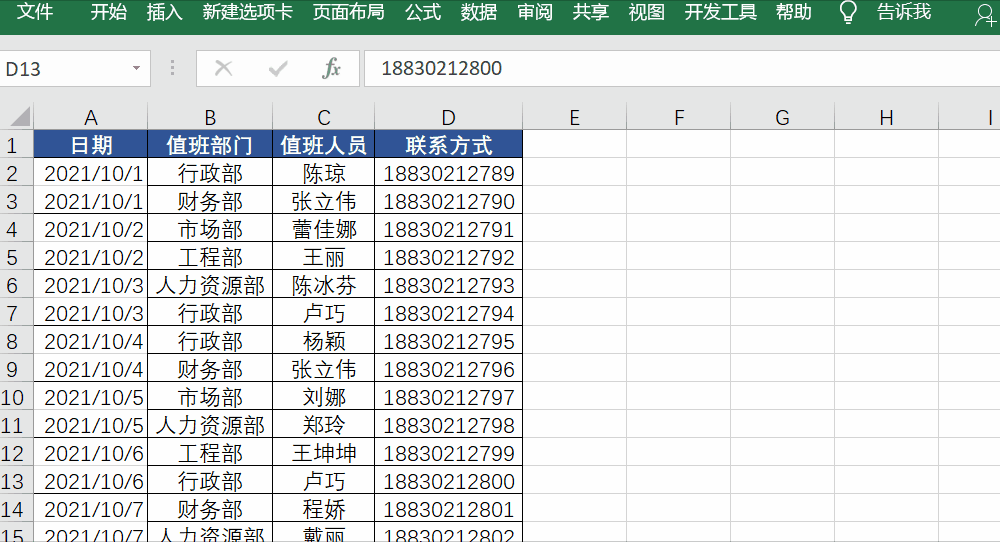Select the 工程部 cell in row 12
The width and height of the screenshot is (1000, 542).
pos(210,453)
